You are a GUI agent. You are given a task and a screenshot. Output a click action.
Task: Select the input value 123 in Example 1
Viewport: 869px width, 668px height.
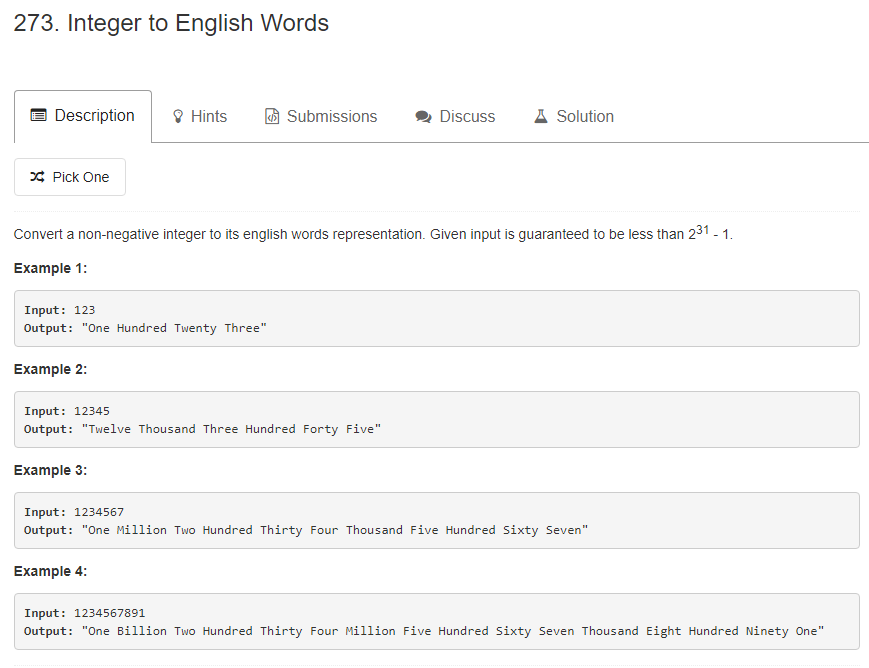85,310
